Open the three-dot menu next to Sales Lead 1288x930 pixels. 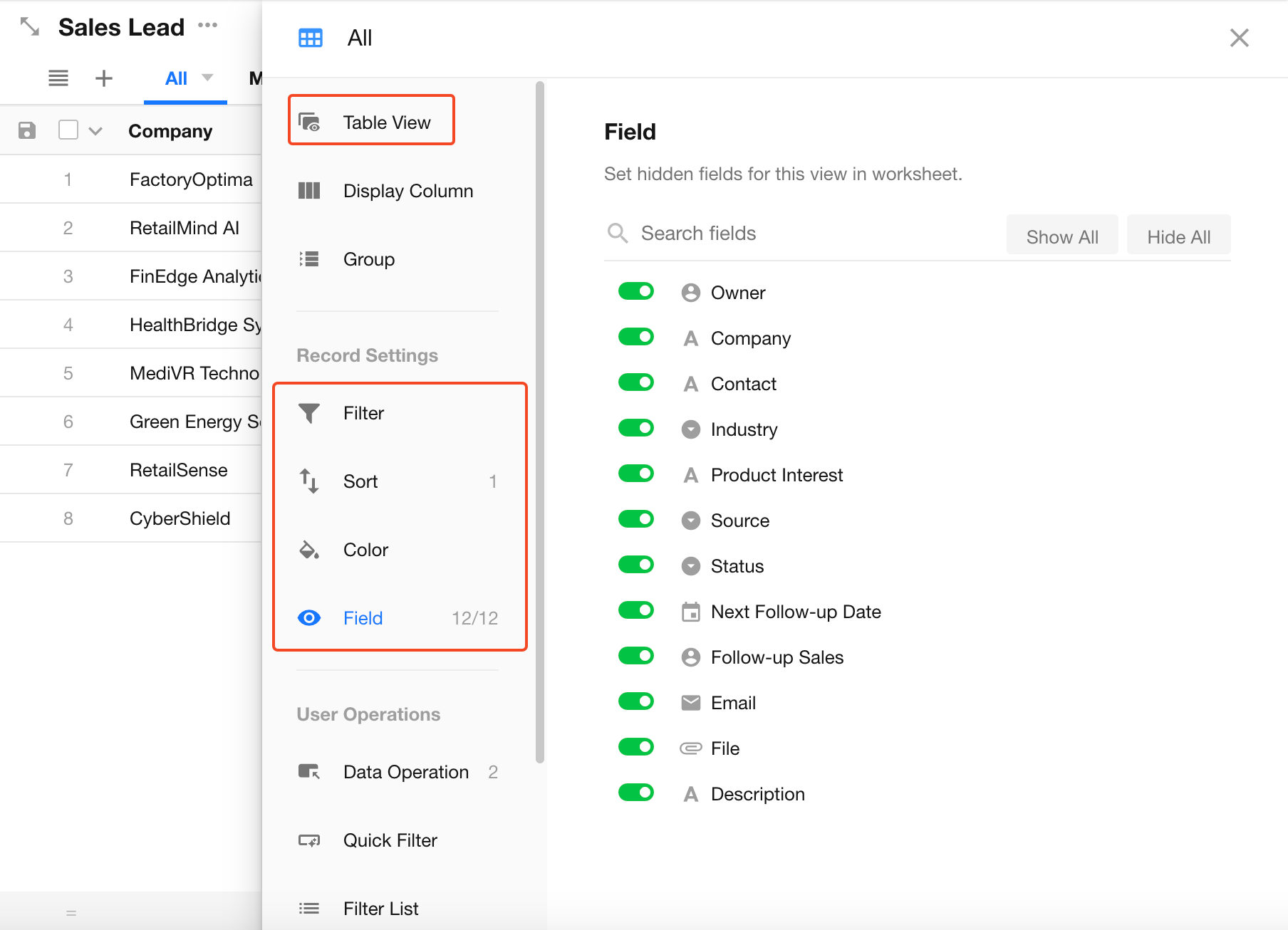click(x=207, y=26)
